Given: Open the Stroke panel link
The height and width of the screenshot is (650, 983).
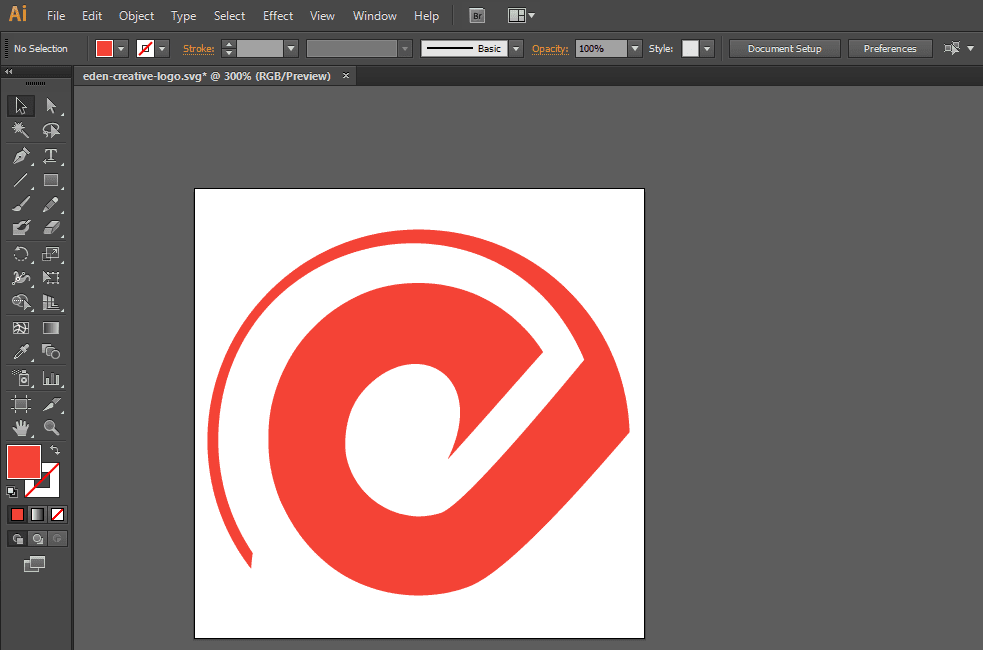Looking at the screenshot, I should pyautogui.click(x=198, y=48).
